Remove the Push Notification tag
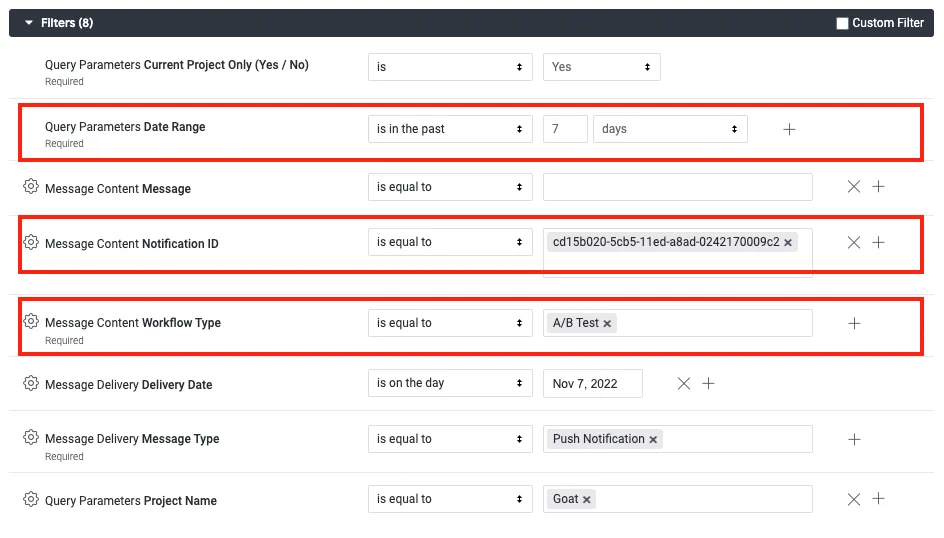Viewport: 944px width, 538px height. pyautogui.click(x=653, y=440)
